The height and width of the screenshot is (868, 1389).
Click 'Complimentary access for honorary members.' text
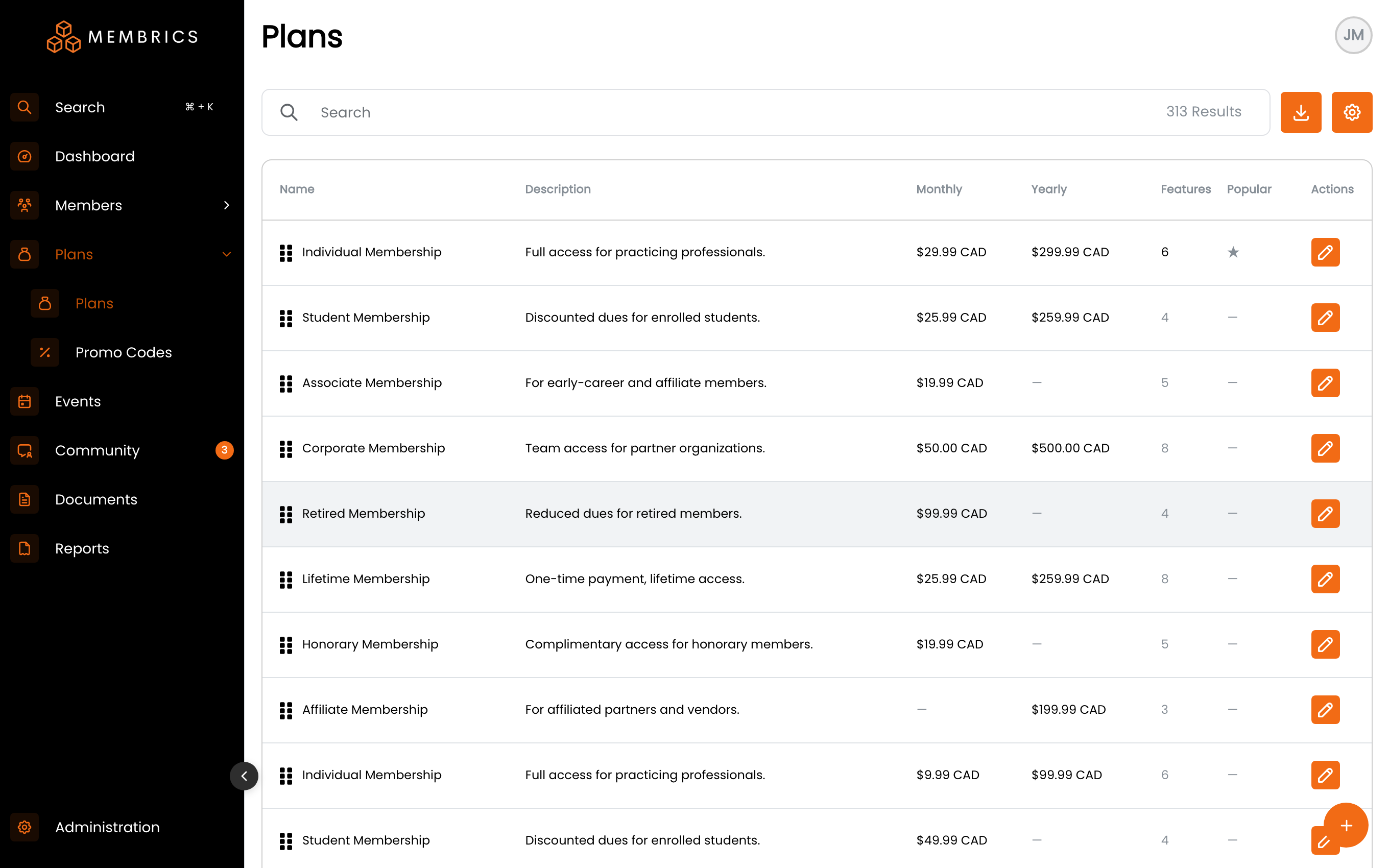pos(668,644)
